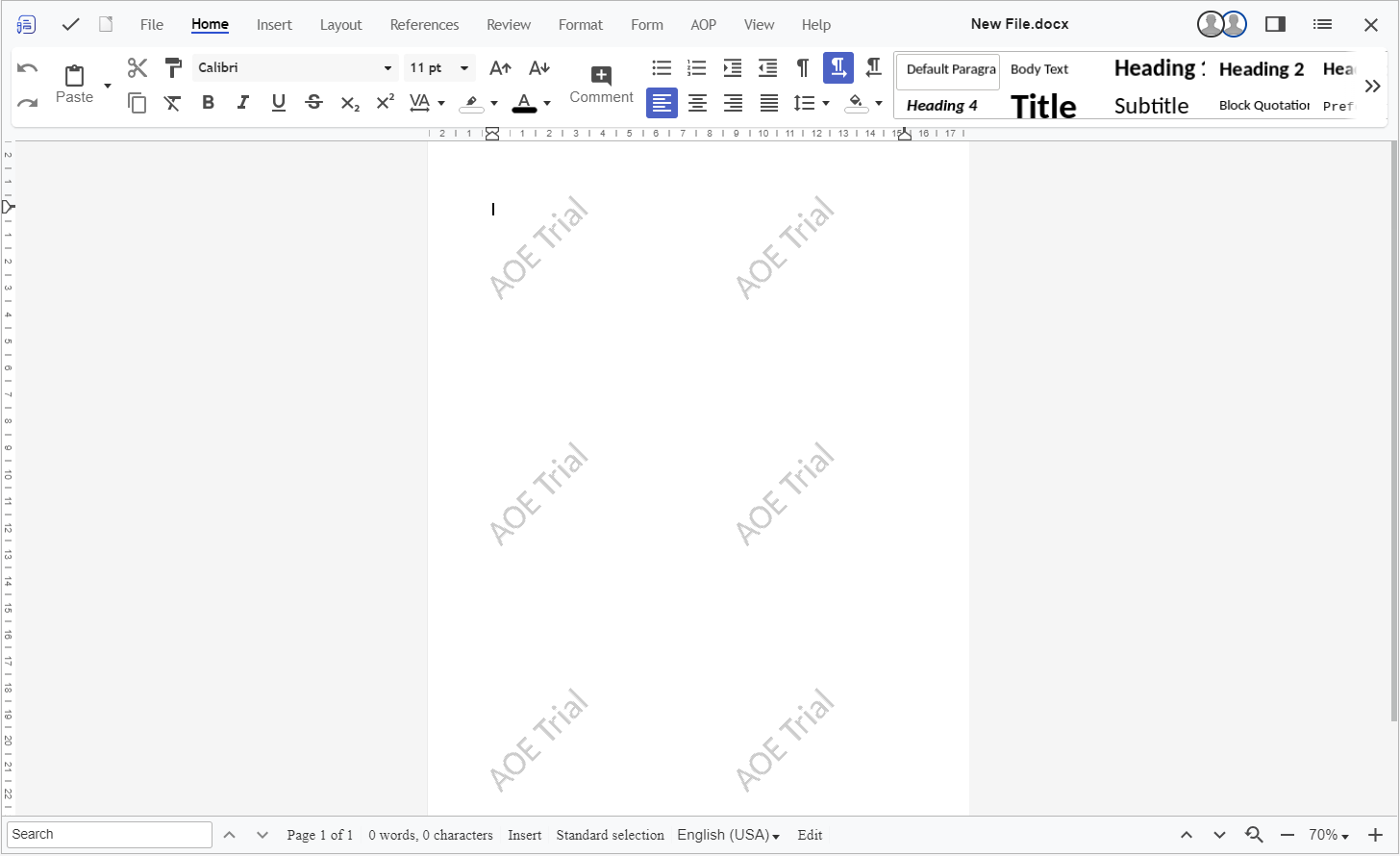
Task: Apply the Subtitle style
Action: (x=1151, y=106)
